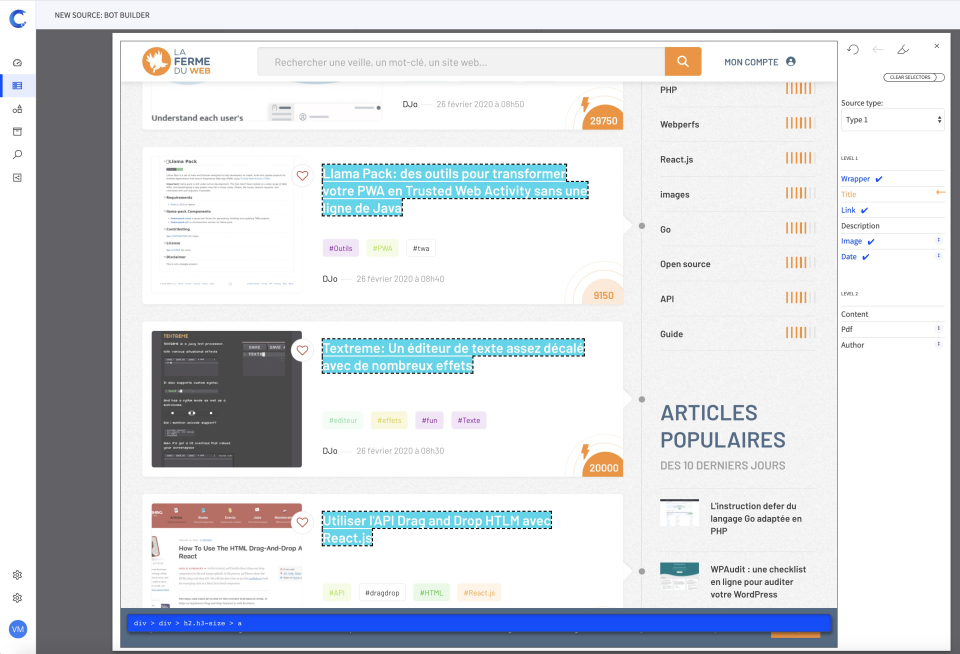Screen dimensions: 960x654
Task: Click the 20000 lightning score badge
Action: coord(602,462)
